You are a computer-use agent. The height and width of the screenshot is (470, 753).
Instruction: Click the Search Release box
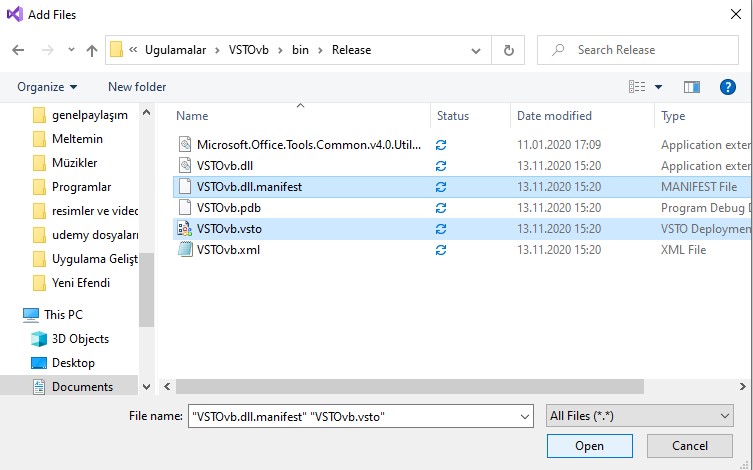(638, 50)
